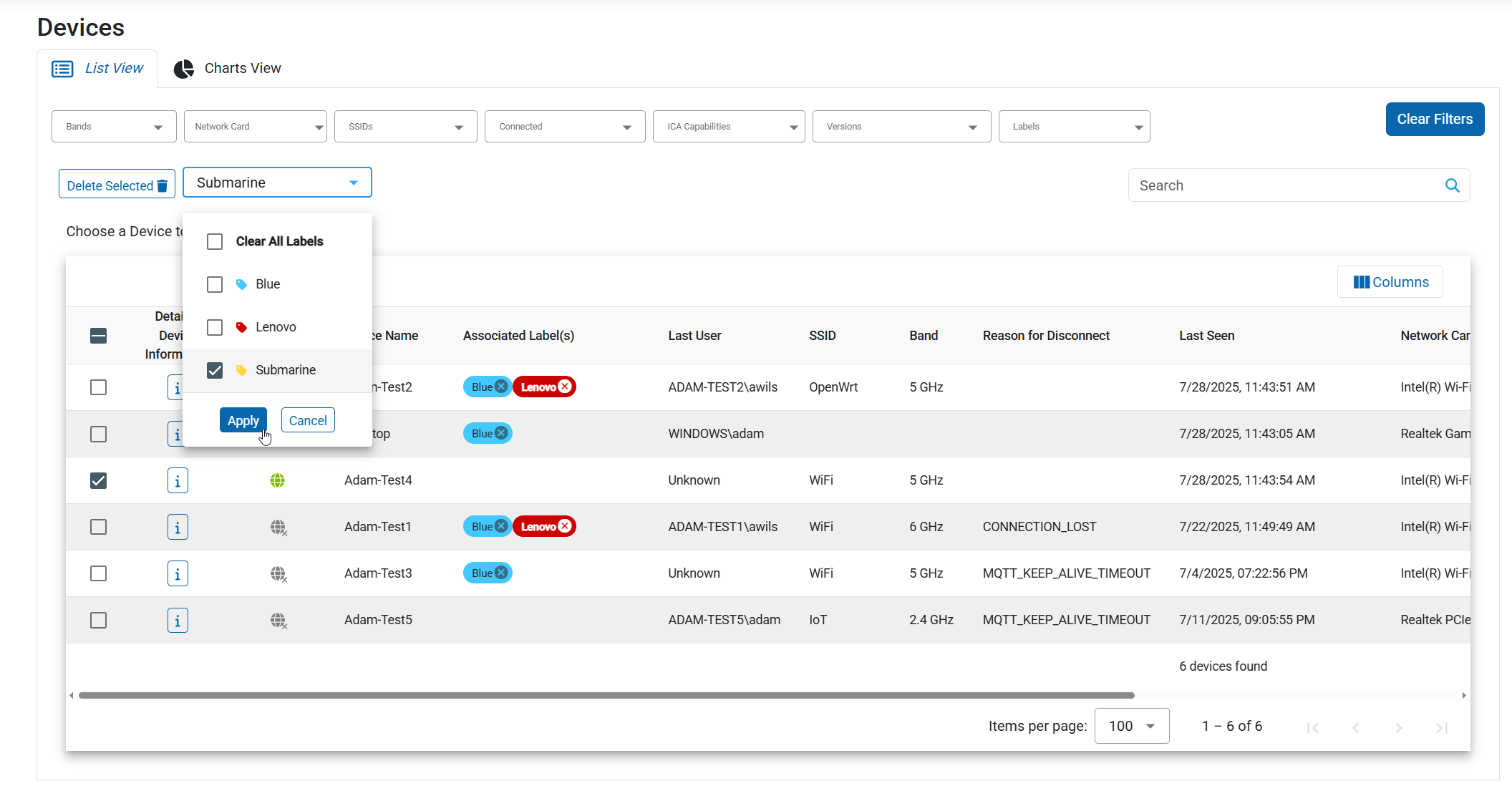Open device info for Adam-Test5
Screen dimensions: 1512x791
[x=178, y=620]
